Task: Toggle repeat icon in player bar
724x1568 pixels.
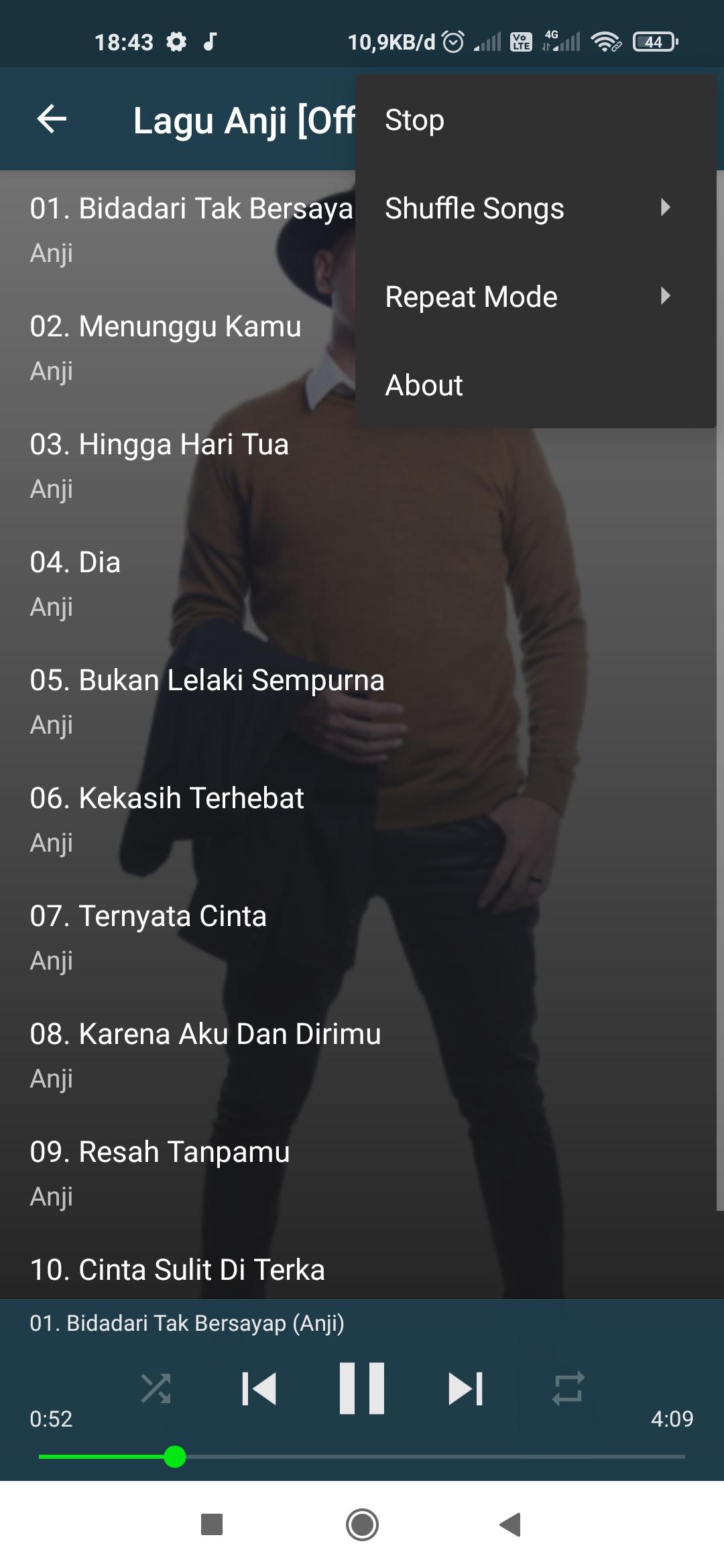Action: click(568, 1388)
